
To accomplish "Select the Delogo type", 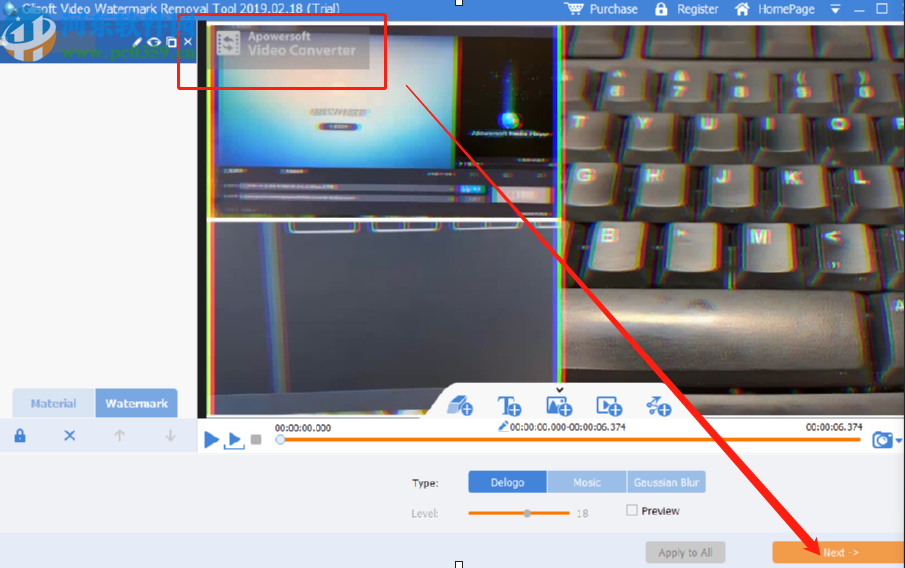I will 507,482.
